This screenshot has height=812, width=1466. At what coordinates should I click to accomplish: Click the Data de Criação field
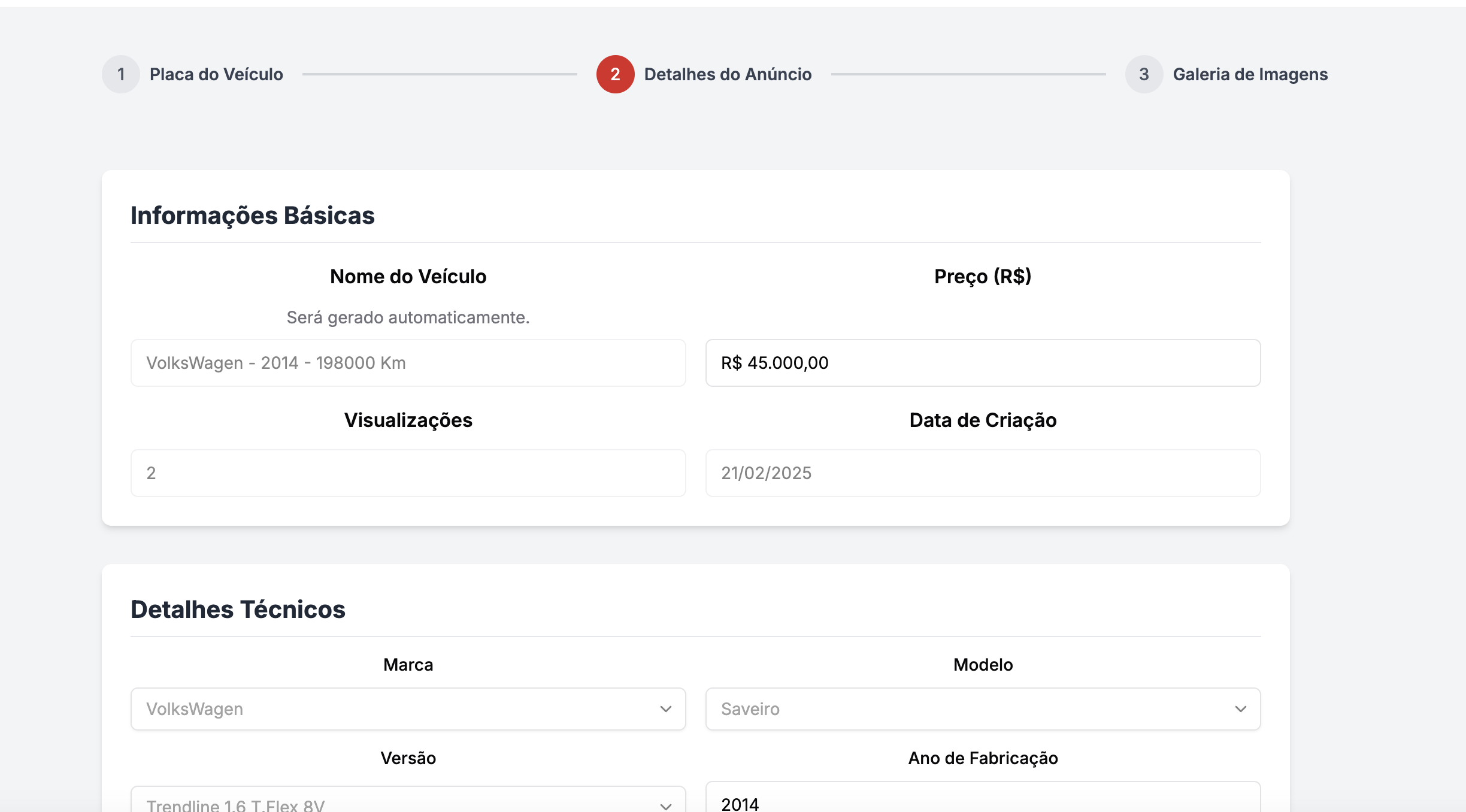[x=982, y=473]
